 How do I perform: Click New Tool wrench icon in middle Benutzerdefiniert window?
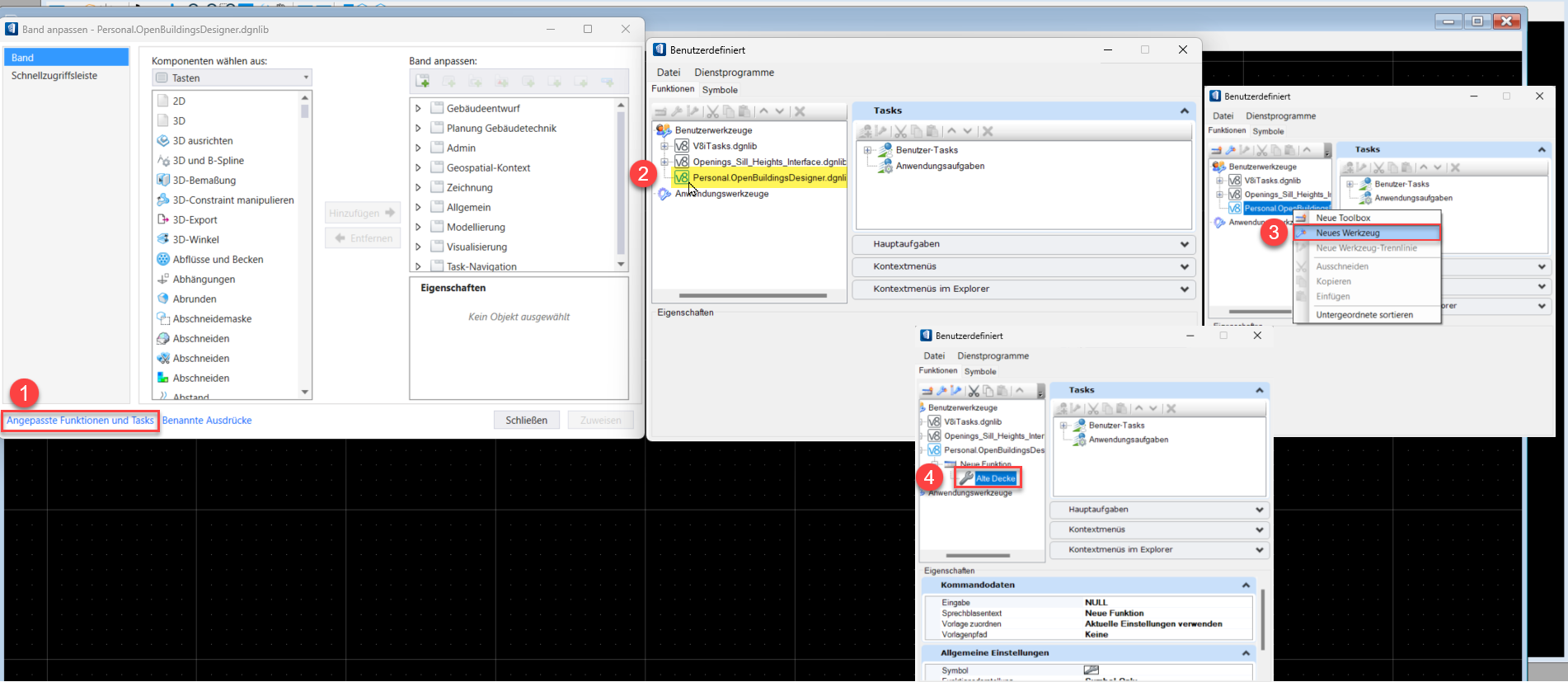pyautogui.click(x=677, y=111)
